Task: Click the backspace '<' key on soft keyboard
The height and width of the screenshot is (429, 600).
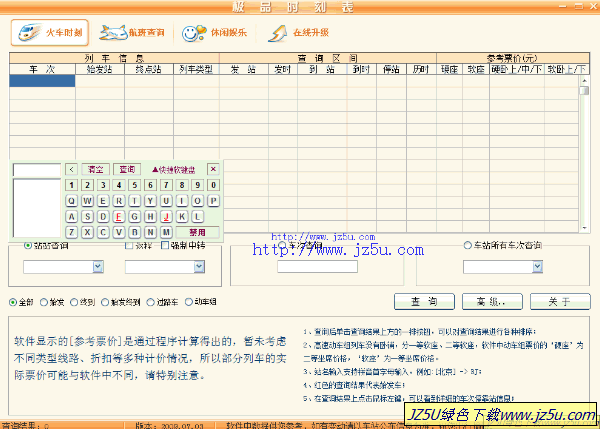Action: pyautogui.click(x=71, y=169)
